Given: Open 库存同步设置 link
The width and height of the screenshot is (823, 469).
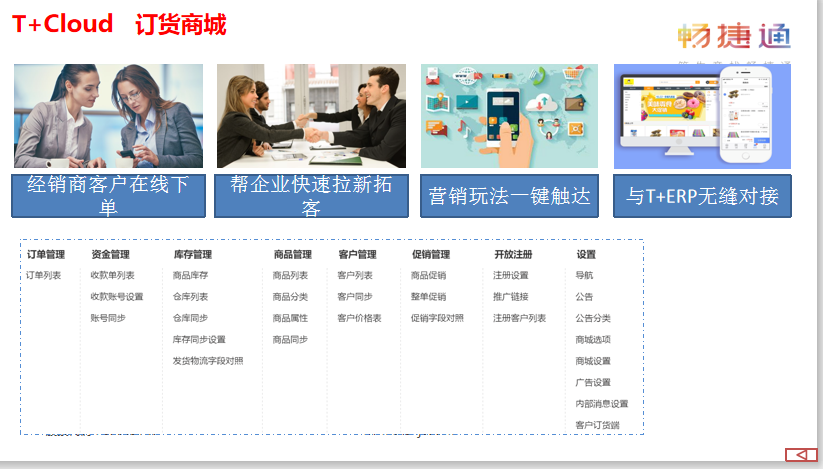Looking at the screenshot, I should tap(199, 339).
